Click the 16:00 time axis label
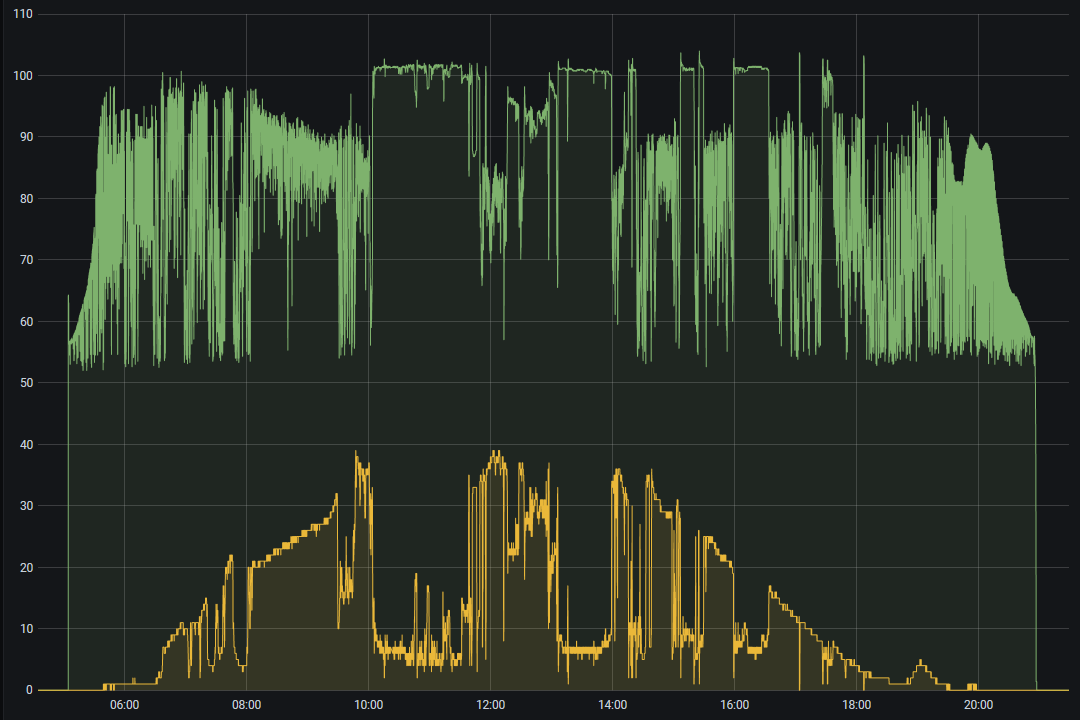The width and height of the screenshot is (1080, 720). (x=734, y=705)
